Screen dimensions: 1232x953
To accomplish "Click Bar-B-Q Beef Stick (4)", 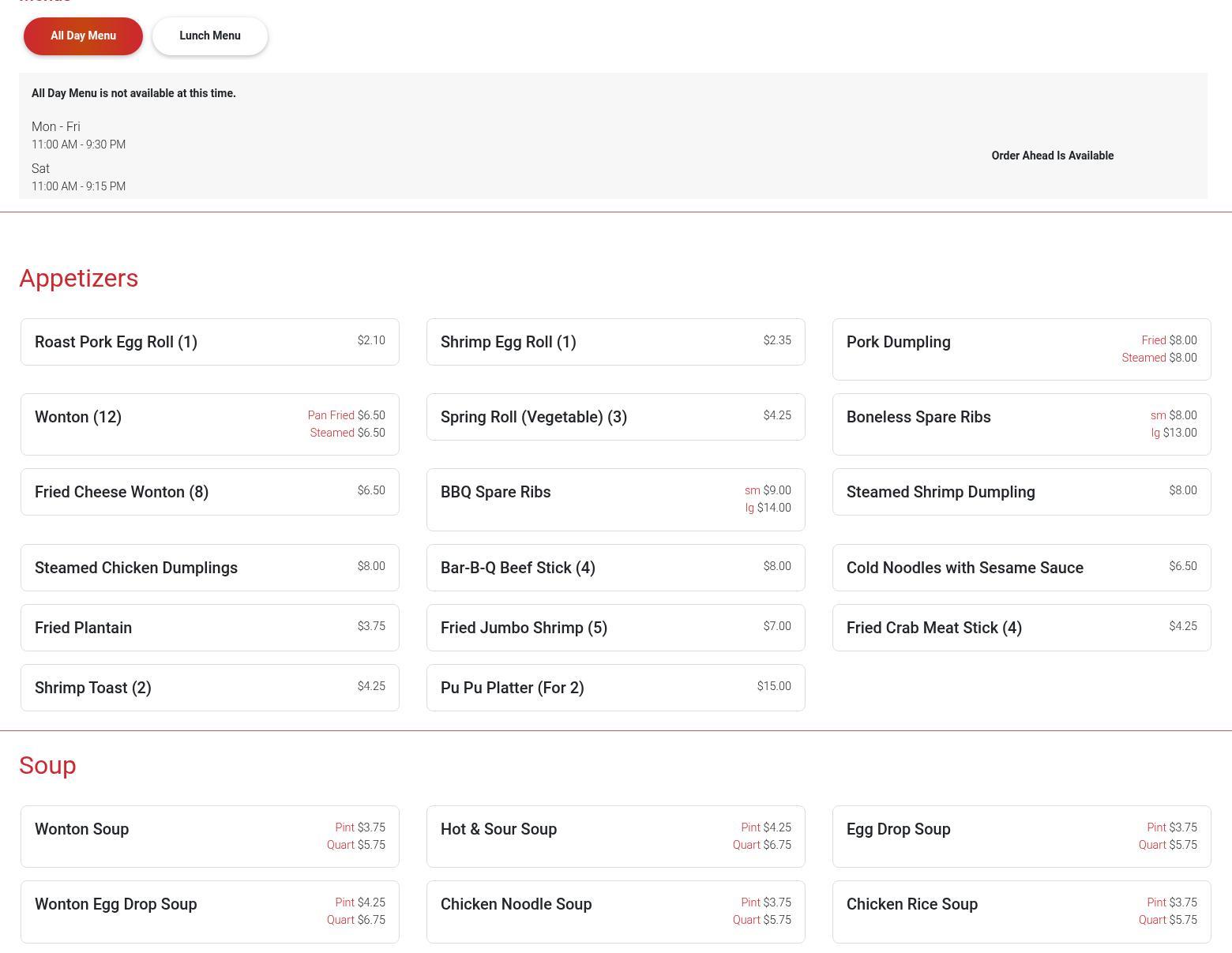I will [x=615, y=568].
